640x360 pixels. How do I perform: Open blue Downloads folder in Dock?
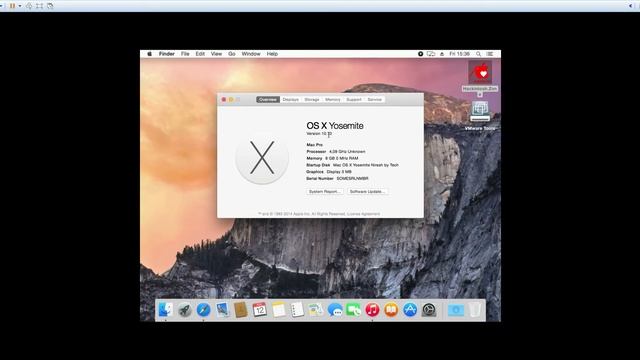click(x=456, y=310)
